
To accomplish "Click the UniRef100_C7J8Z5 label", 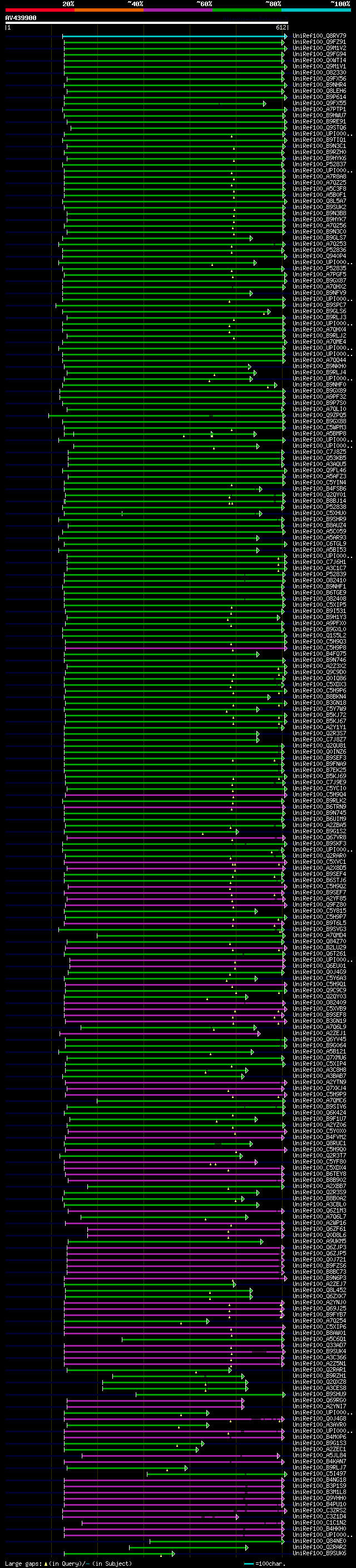I will coord(319,452).
